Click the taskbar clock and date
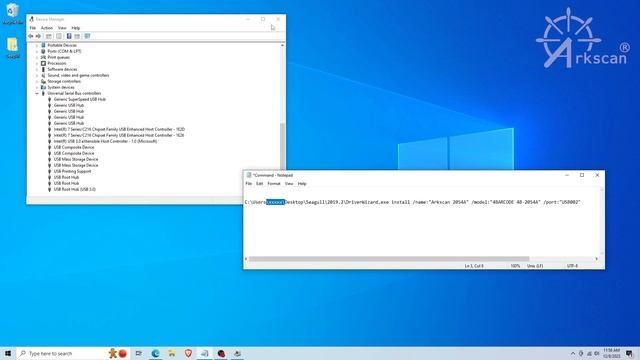The height and width of the screenshot is (360, 640). coord(611,353)
